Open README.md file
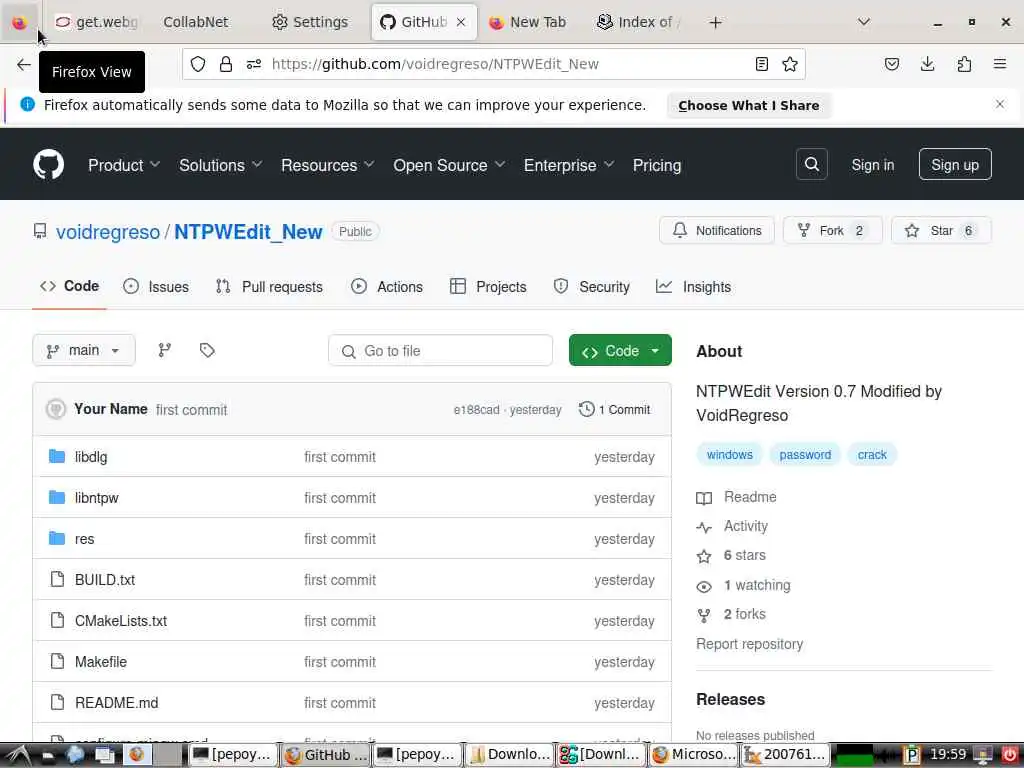Screen dimensions: 1024x768 tap(116, 703)
